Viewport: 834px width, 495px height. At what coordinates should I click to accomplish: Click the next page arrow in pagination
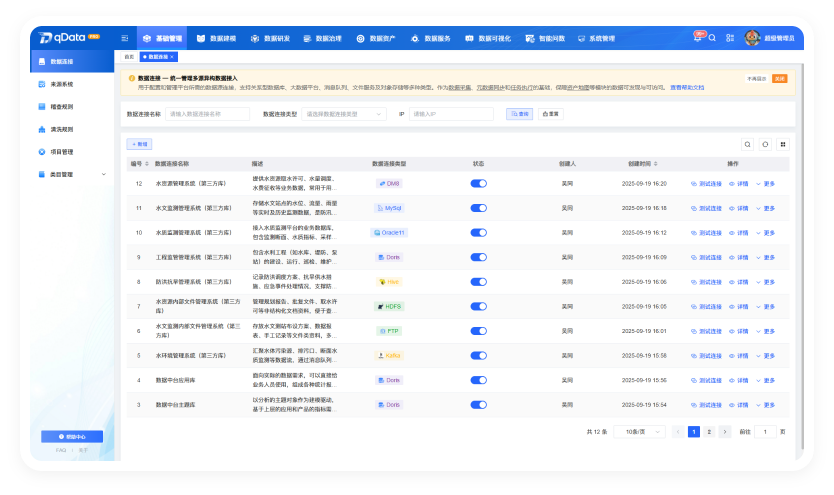coord(724,432)
